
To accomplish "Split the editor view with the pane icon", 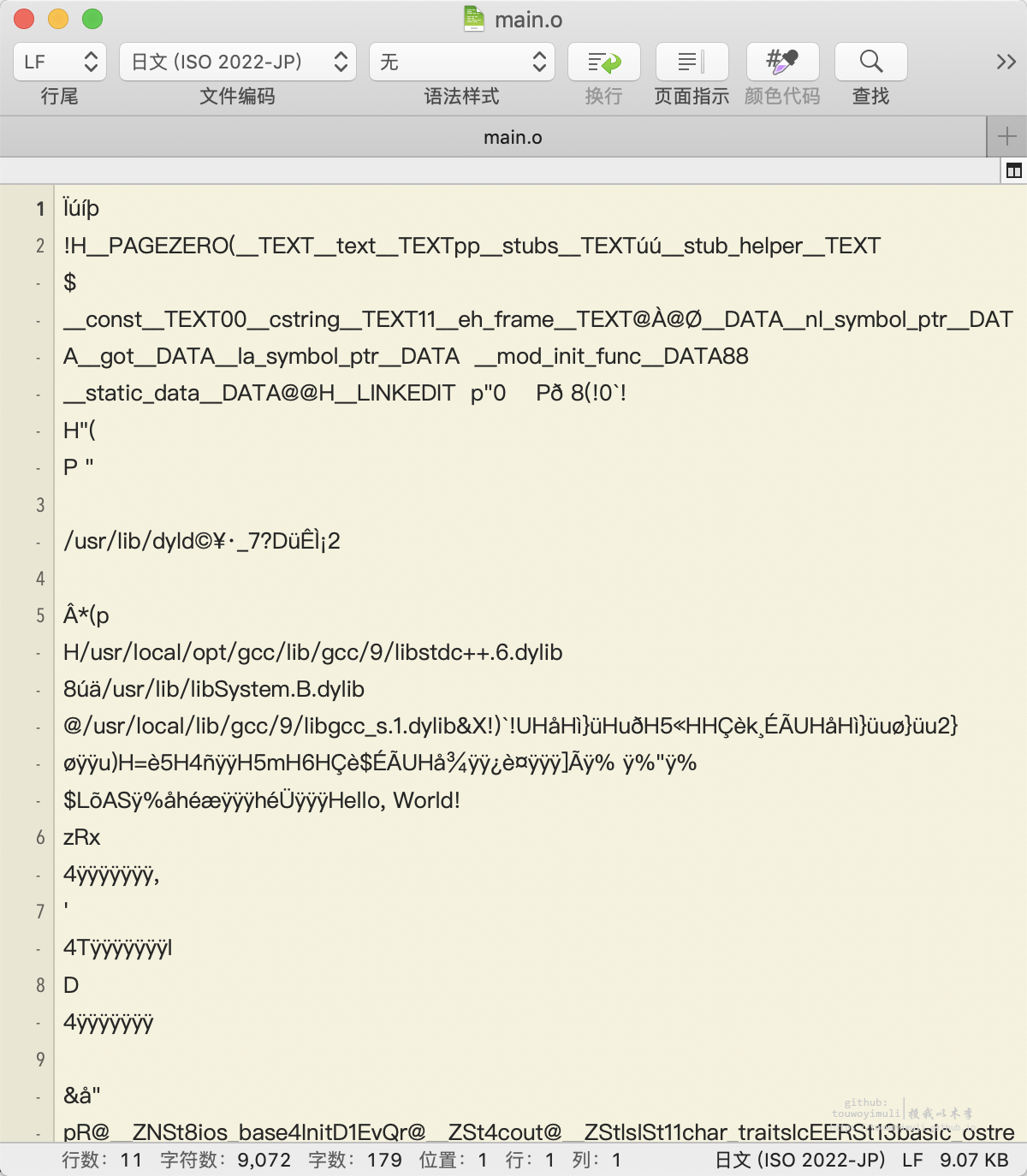I will pyautogui.click(x=1013, y=171).
